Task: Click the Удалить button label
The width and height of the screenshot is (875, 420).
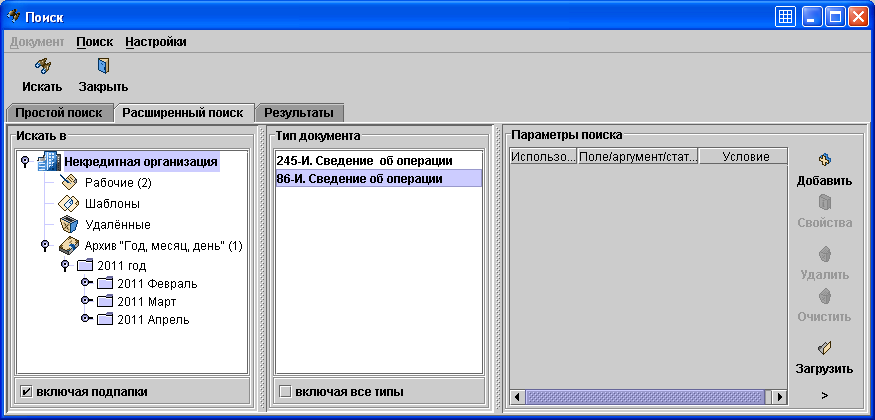Action: pyautogui.click(x=824, y=275)
